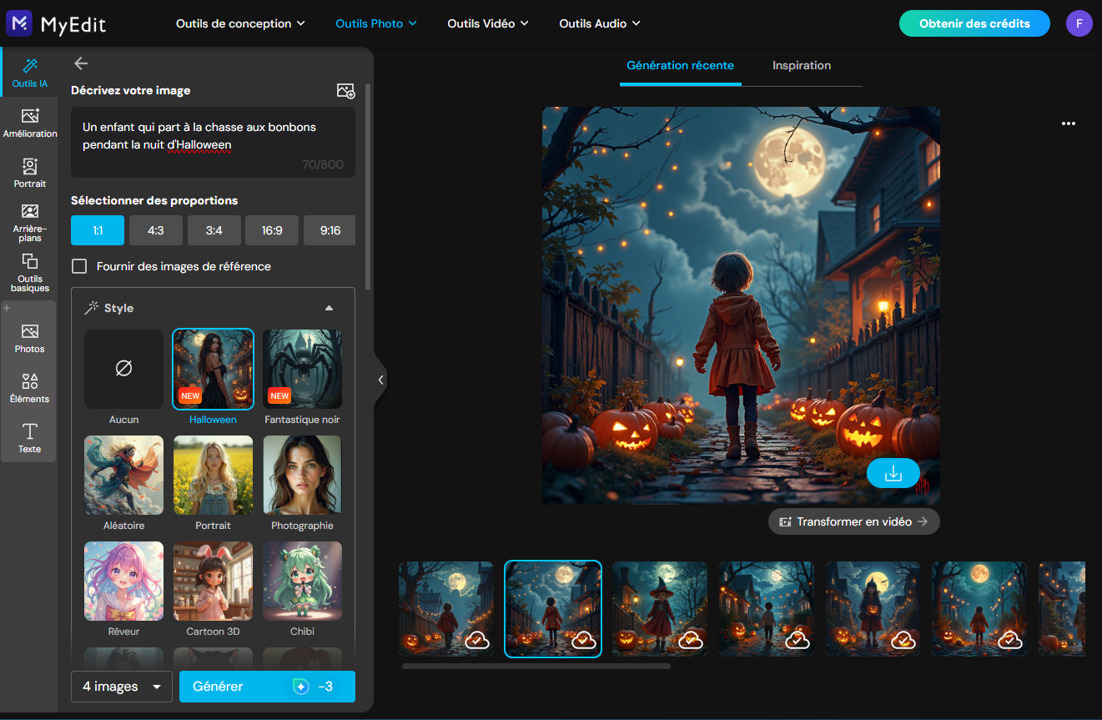Collapse the Style section
The width and height of the screenshot is (1102, 720).
329,307
